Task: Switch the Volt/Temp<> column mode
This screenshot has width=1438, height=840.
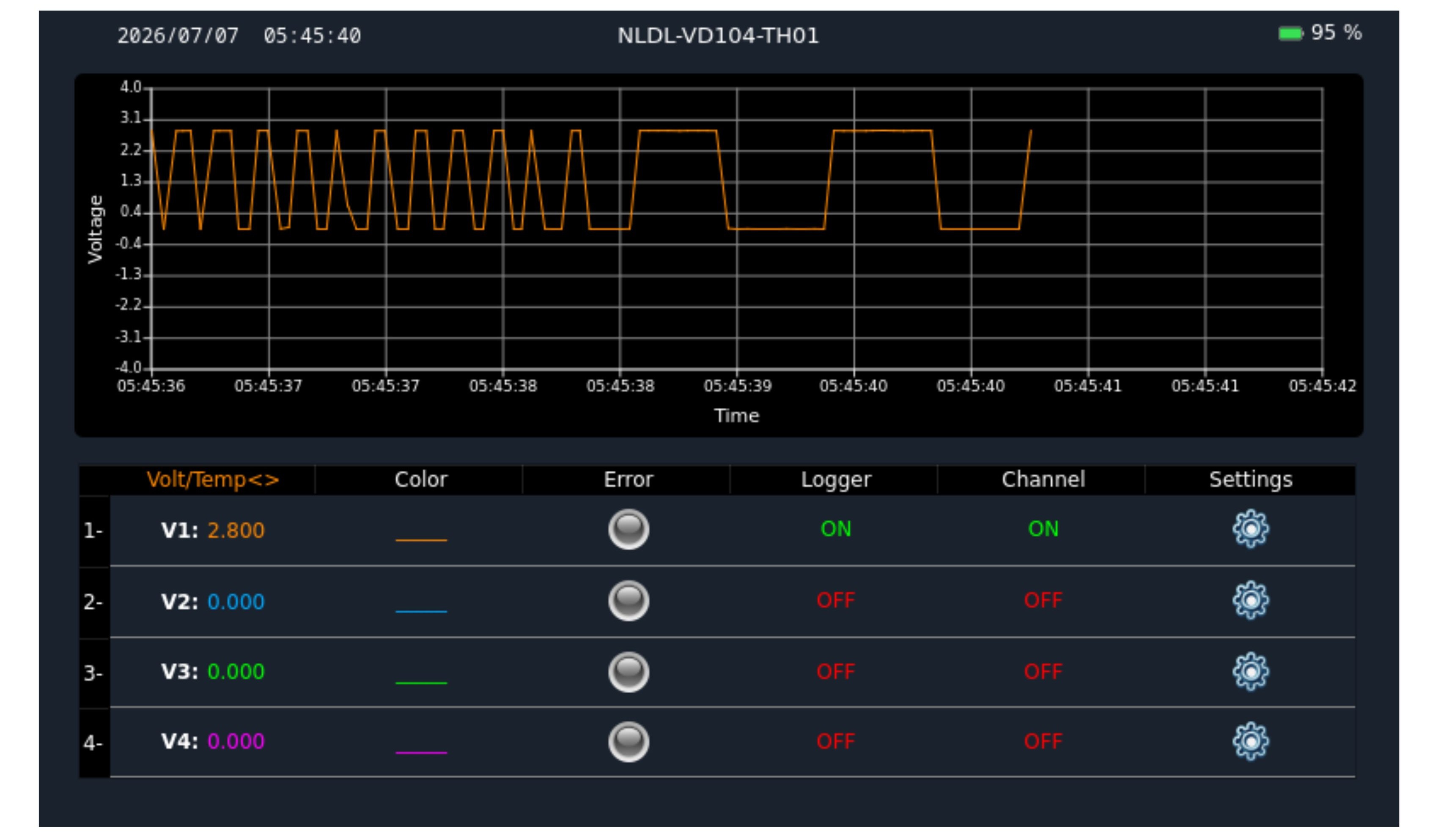Action: point(213,480)
